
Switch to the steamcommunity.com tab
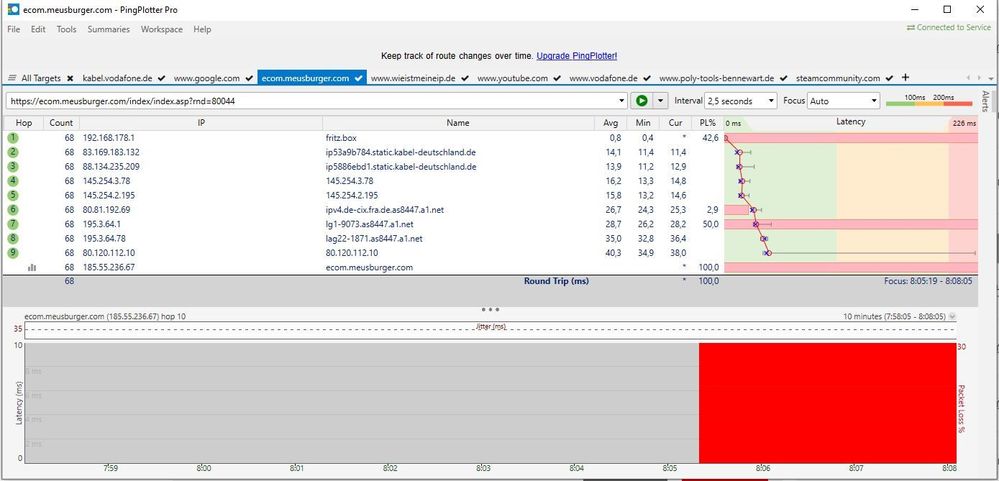coord(838,78)
